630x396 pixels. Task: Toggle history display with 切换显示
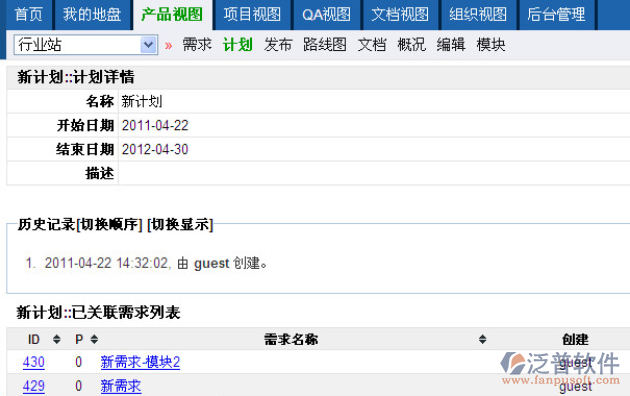point(180,225)
